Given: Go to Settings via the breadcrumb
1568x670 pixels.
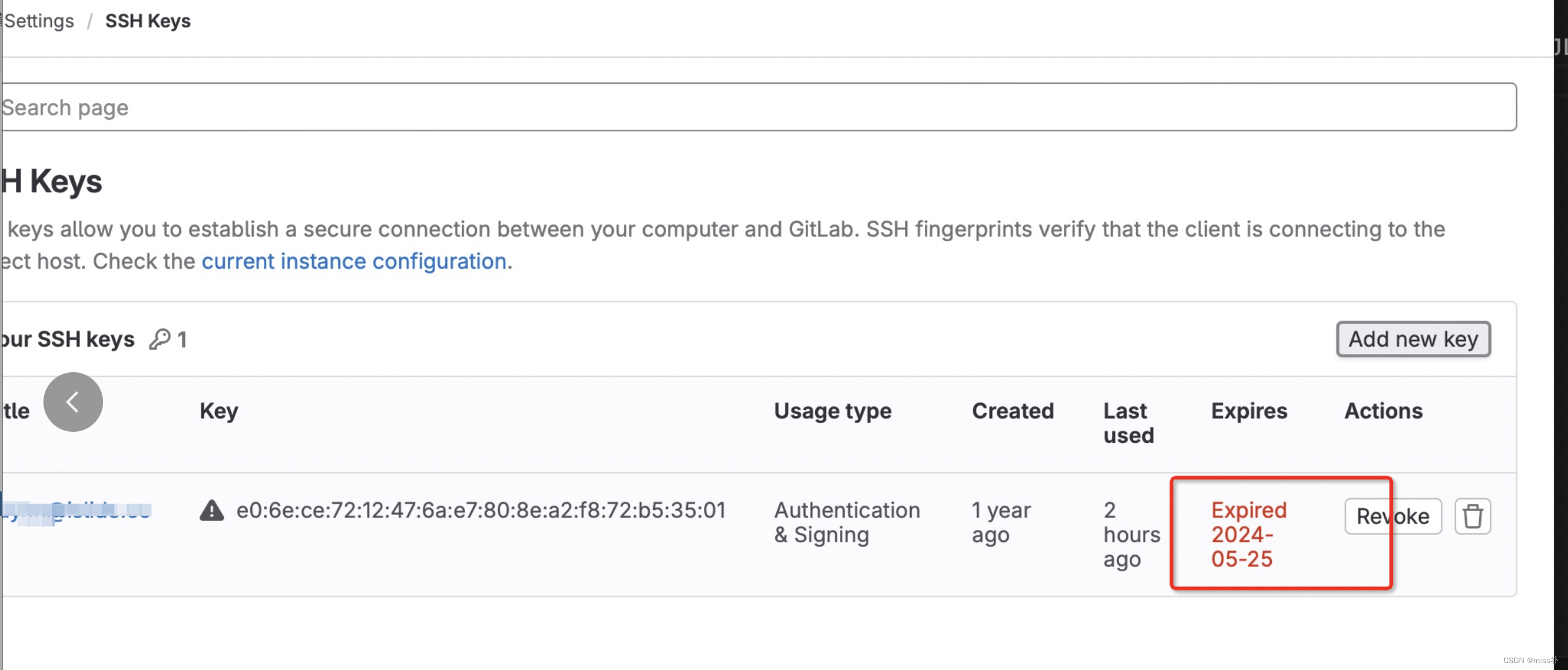Looking at the screenshot, I should 39,21.
